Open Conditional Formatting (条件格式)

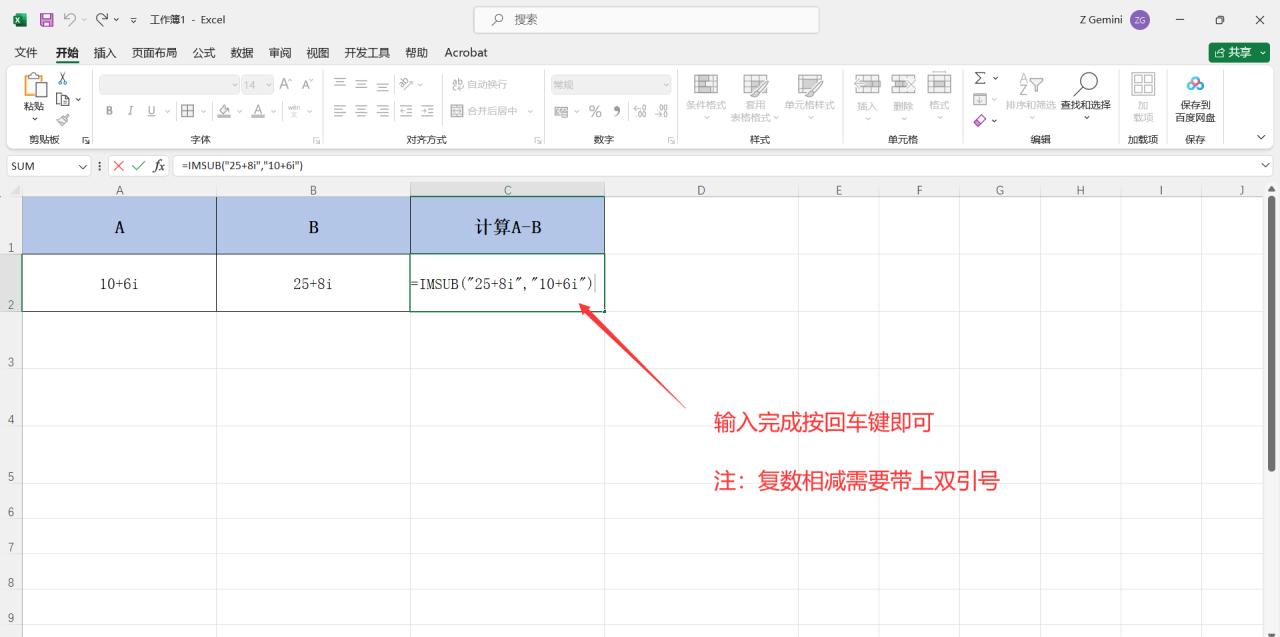[x=706, y=97]
